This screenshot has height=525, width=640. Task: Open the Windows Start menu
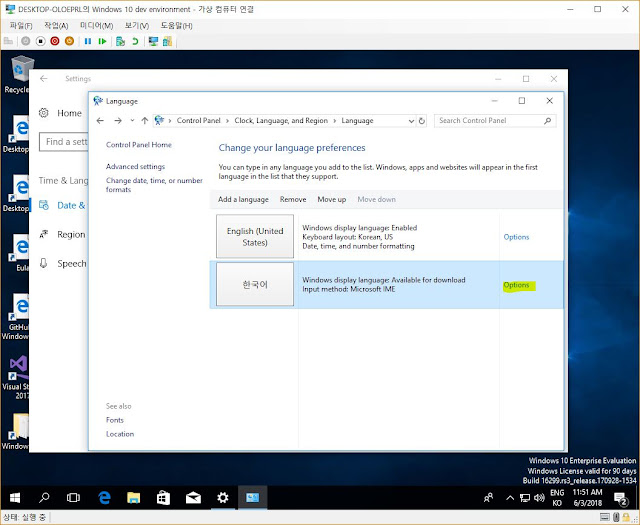[15, 498]
